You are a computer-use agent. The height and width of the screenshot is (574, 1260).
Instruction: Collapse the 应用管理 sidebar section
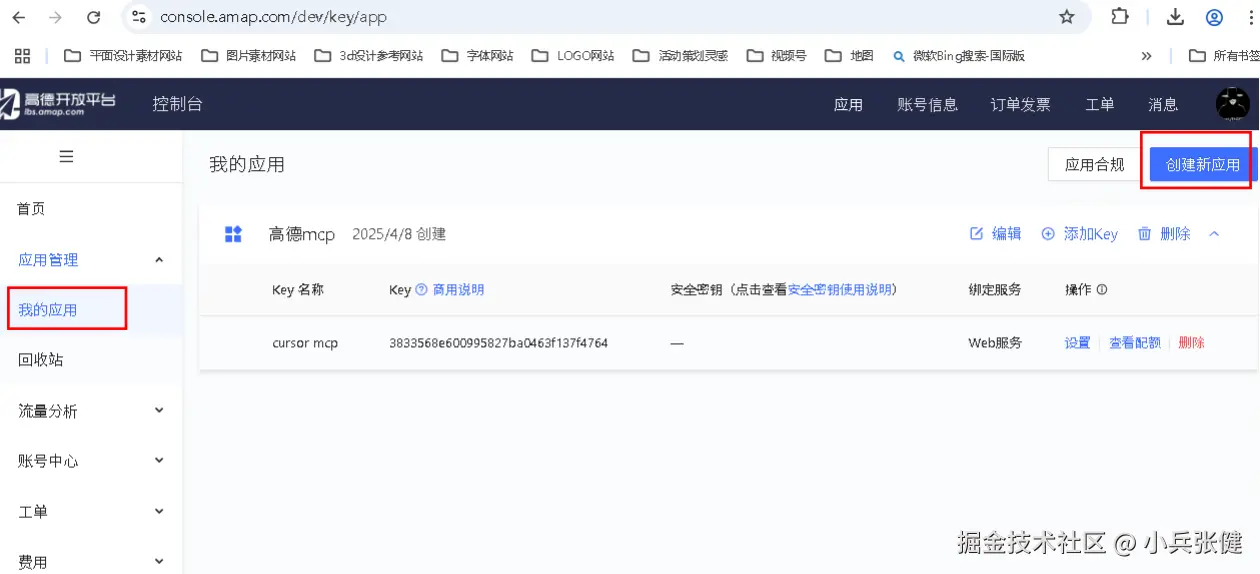[x=91, y=260]
